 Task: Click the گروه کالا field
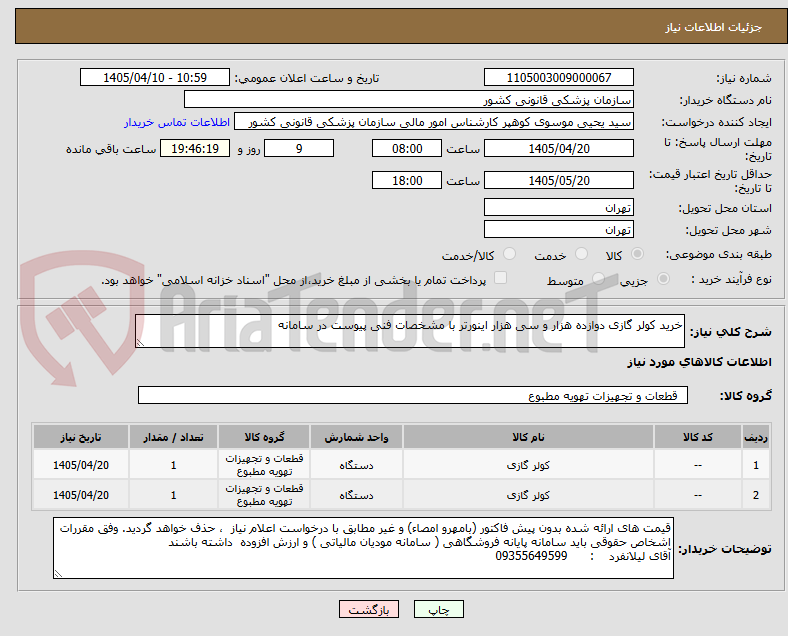click(x=413, y=395)
